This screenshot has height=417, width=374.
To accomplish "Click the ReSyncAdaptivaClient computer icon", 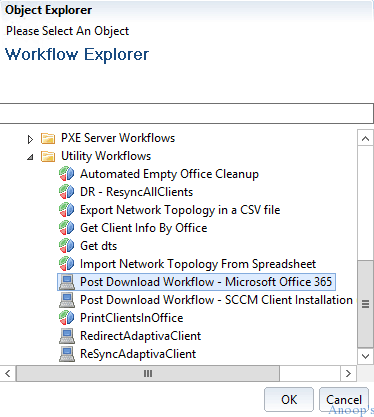I will 67,354.
